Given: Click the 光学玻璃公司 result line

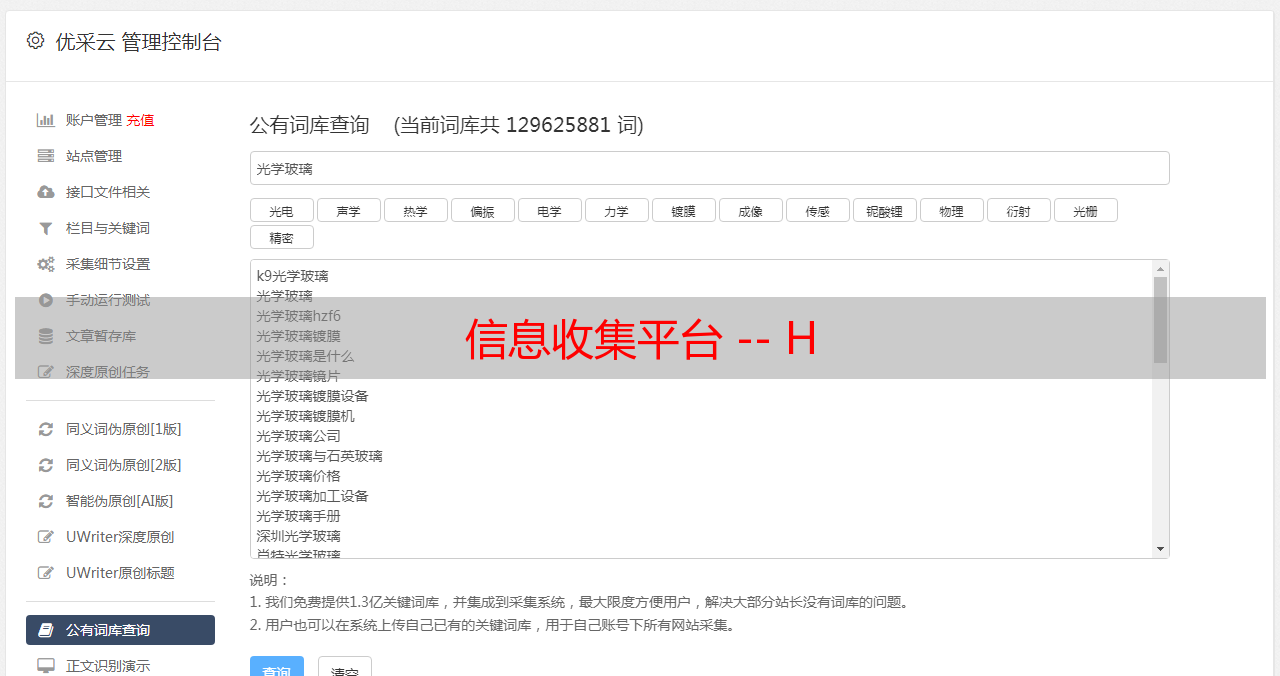Looking at the screenshot, I should click(298, 436).
